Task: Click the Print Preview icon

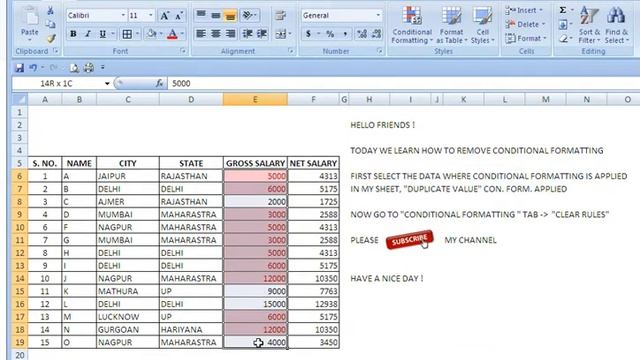Action: point(74,68)
